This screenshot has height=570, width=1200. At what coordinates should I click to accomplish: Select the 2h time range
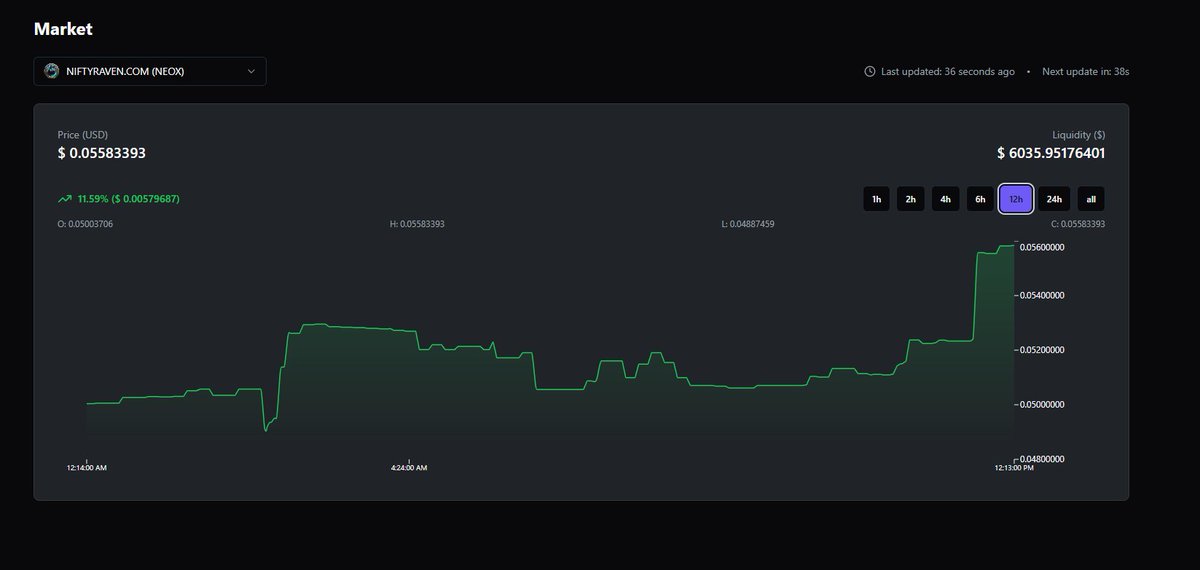coord(910,199)
